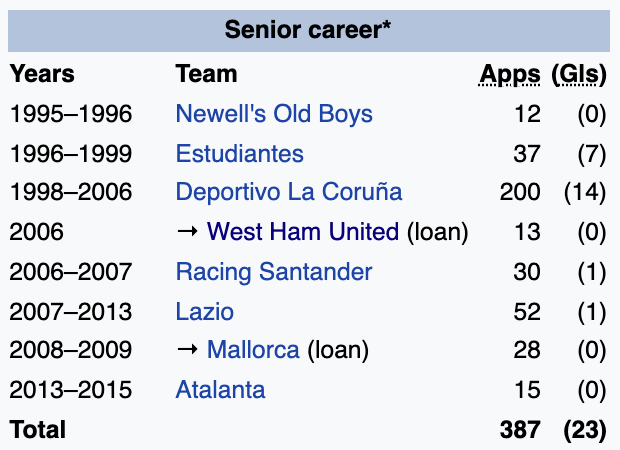Open the Newell's Old Boys link
Viewport: 620px width, 450px height.
click(273, 114)
